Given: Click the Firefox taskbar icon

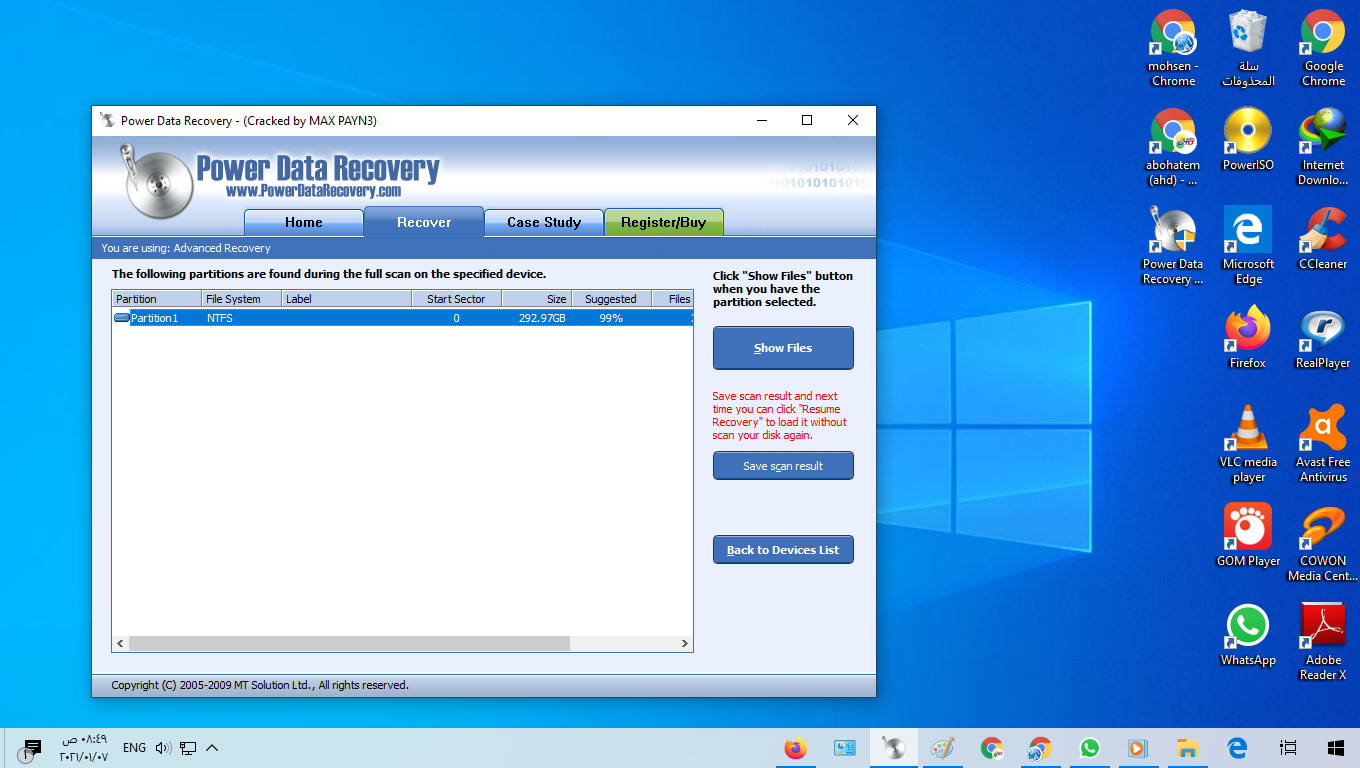Looking at the screenshot, I should 796,748.
